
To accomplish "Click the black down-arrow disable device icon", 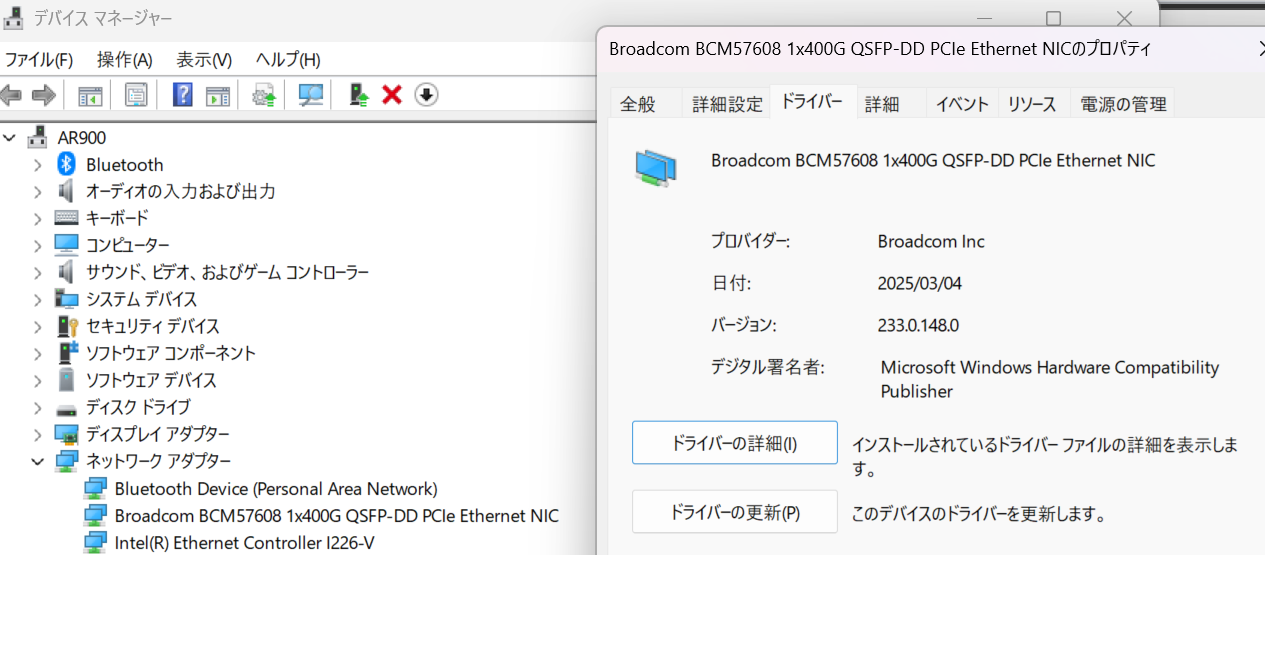I will 426,95.
